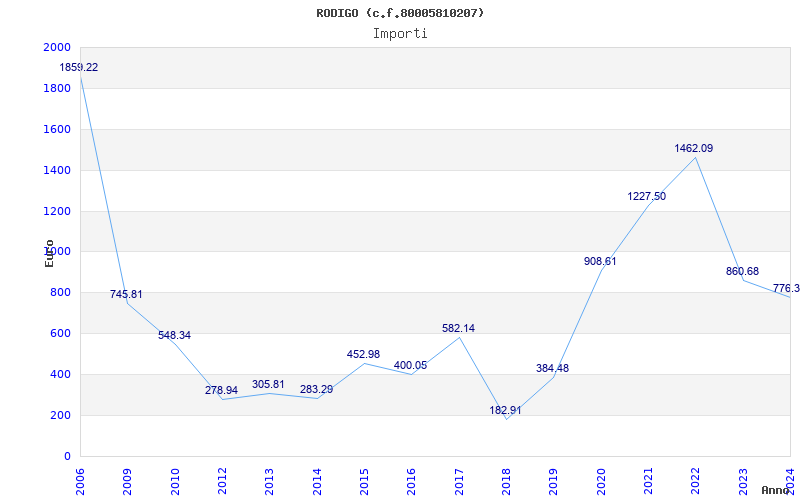Click the data label 1227.50
The height and width of the screenshot is (500, 800).
pyautogui.click(x=646, y=196)
